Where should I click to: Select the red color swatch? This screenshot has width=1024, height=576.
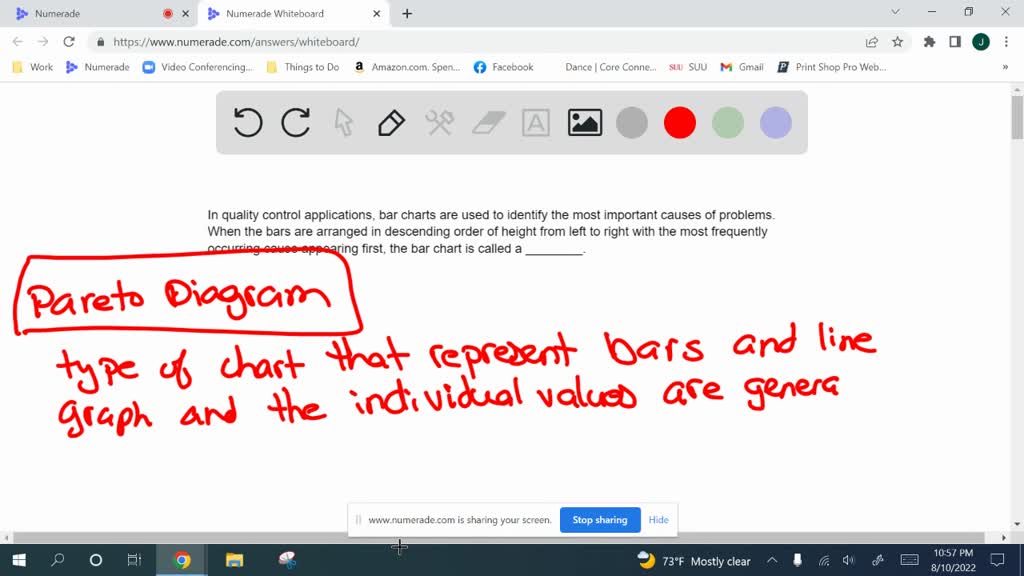680,122
